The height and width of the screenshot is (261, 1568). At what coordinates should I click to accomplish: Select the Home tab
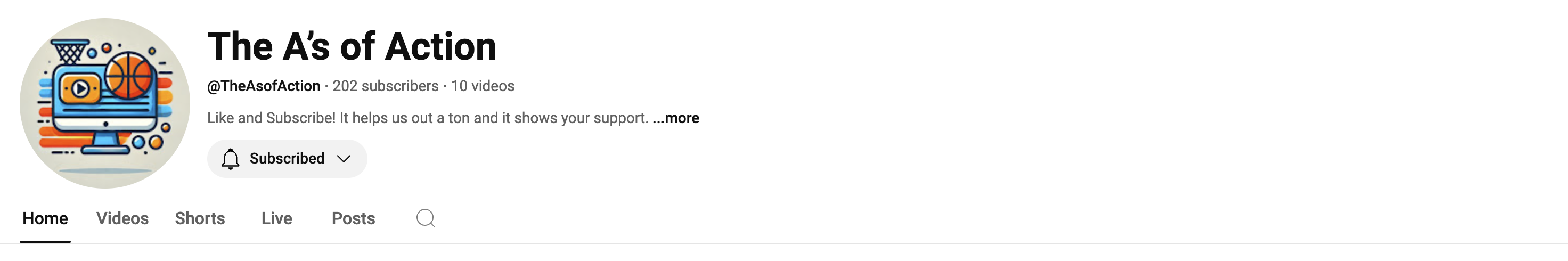(45, 218)
